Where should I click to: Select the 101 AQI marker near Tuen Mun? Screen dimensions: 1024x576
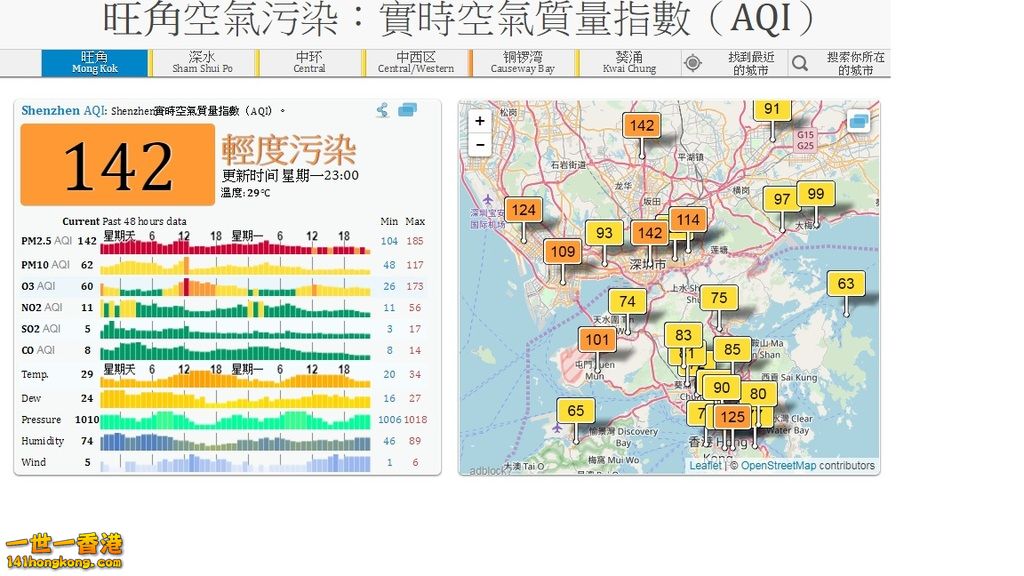[597, 340]
